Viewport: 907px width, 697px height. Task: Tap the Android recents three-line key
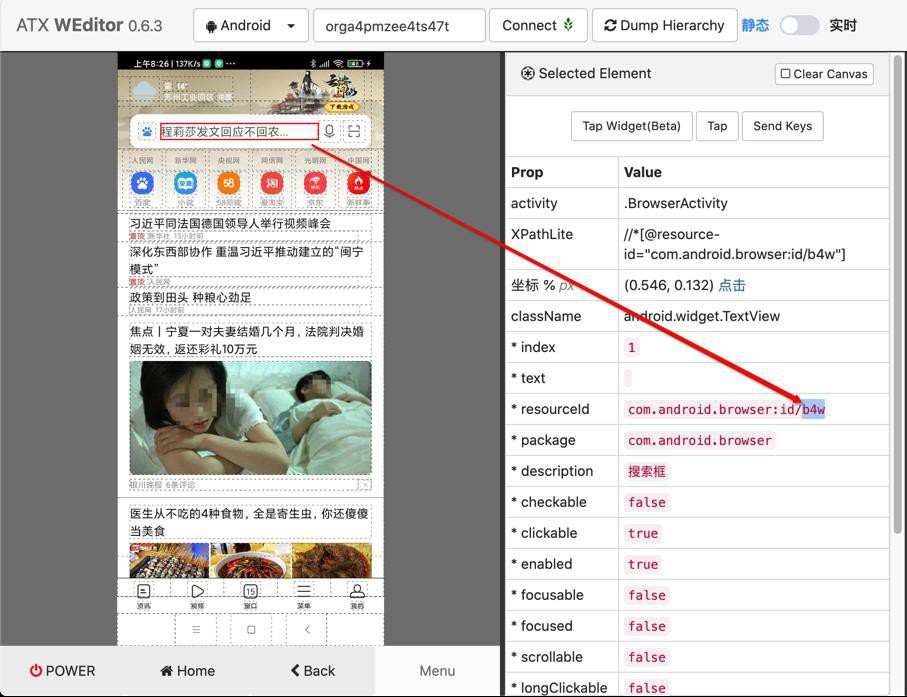(196, 629)
